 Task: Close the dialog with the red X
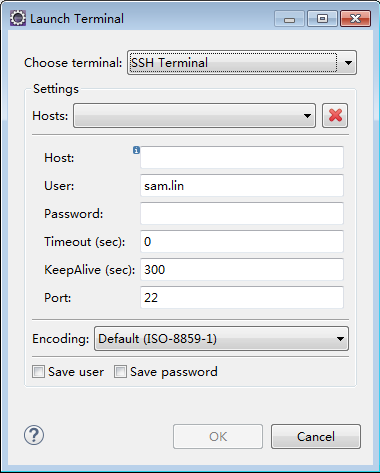tap(356, 19)
